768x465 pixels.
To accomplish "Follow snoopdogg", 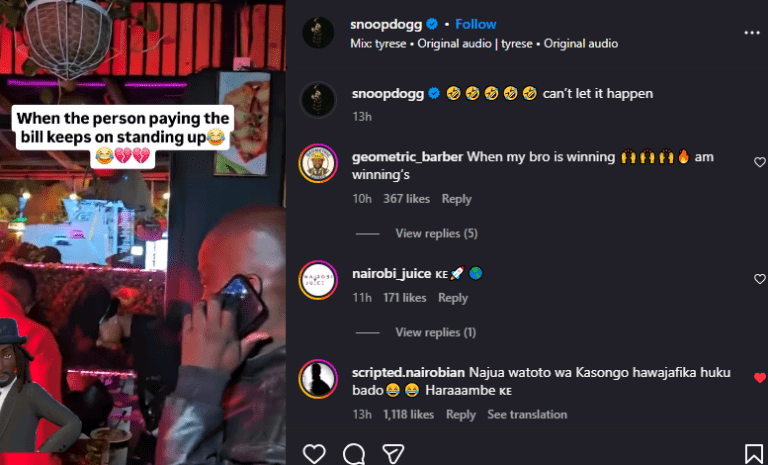I will pyautogui.click(x=476, y=24).
